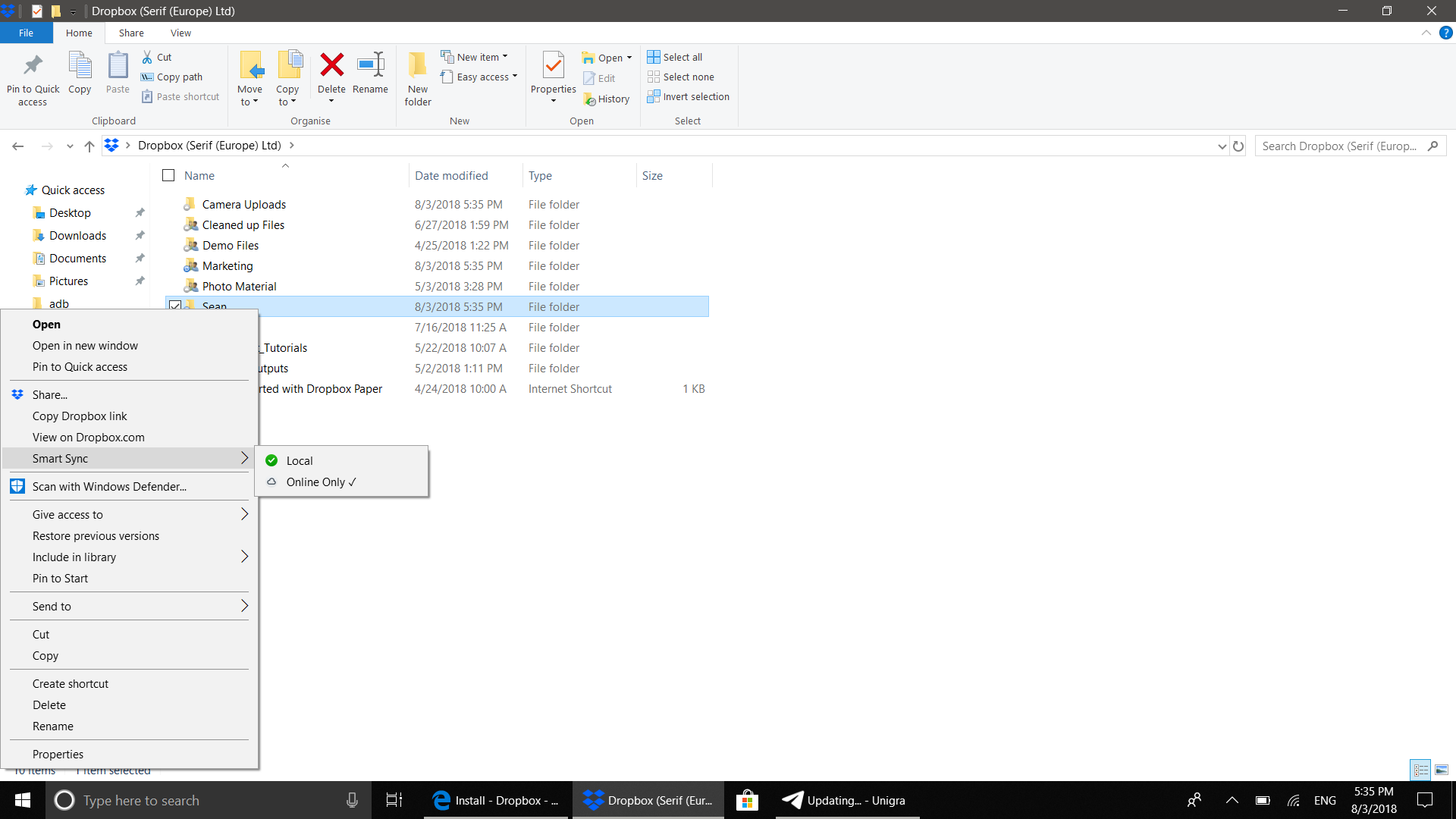This screenshot has width=1456, height=819.
Task: Click Invert selection
Action: coord(689,96)
